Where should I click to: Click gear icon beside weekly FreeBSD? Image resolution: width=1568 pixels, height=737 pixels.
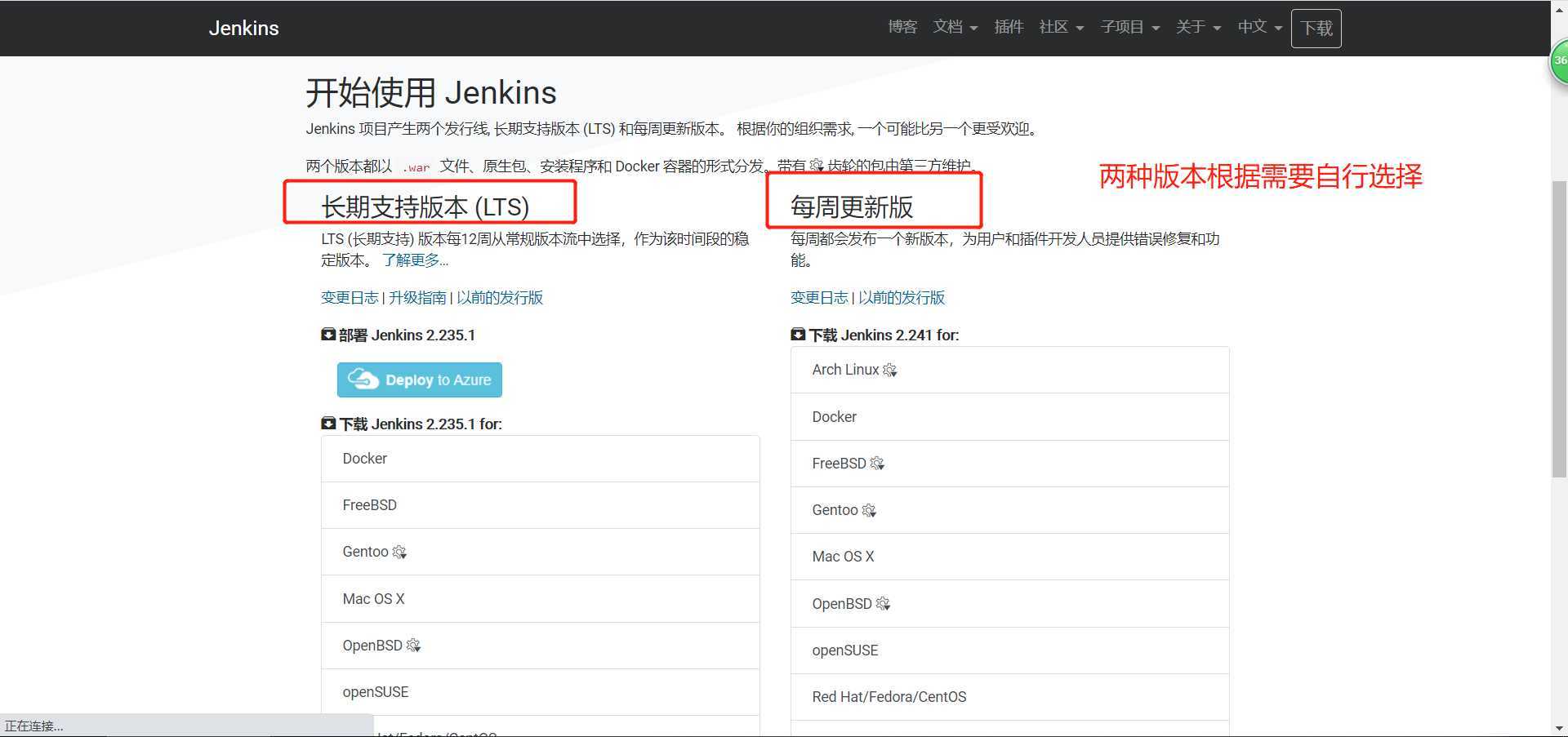(x=877, y=464)
